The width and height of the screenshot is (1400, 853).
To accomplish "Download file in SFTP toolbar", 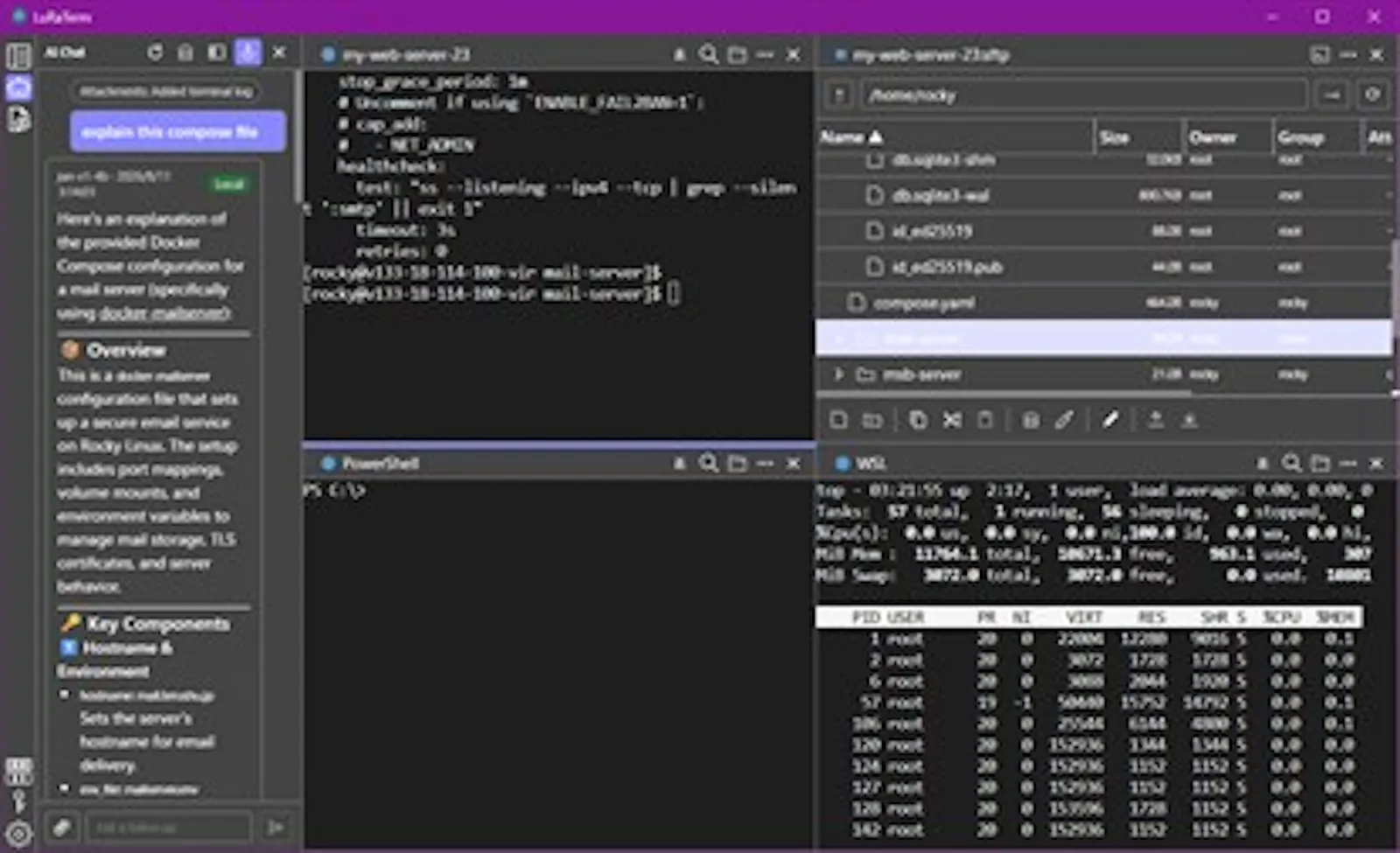I will pyautogui.click(x=1189, y=420).
